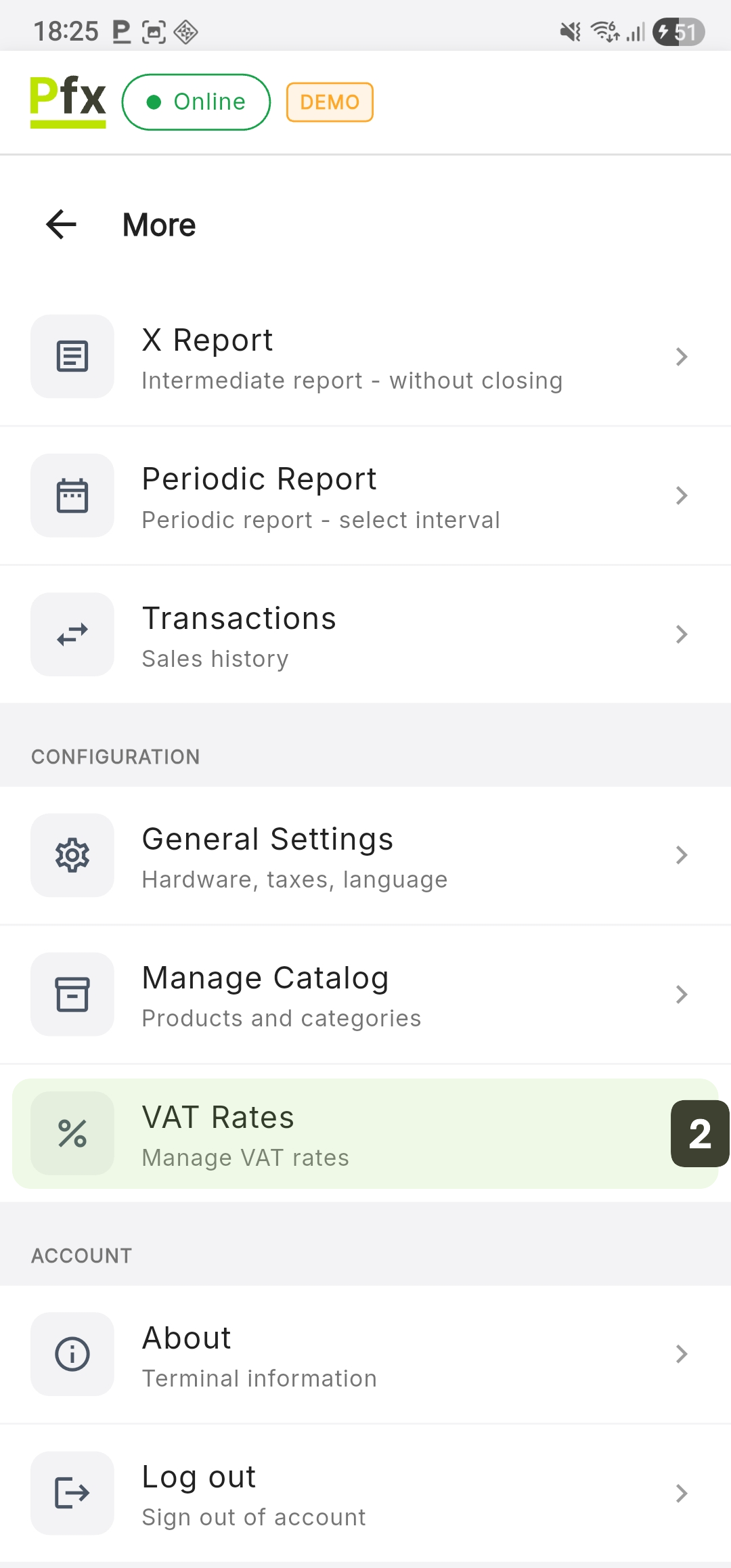Tap the number 2 badge on VAT Rates
Screen dimensions: 731x1568
pos(699,1133)
